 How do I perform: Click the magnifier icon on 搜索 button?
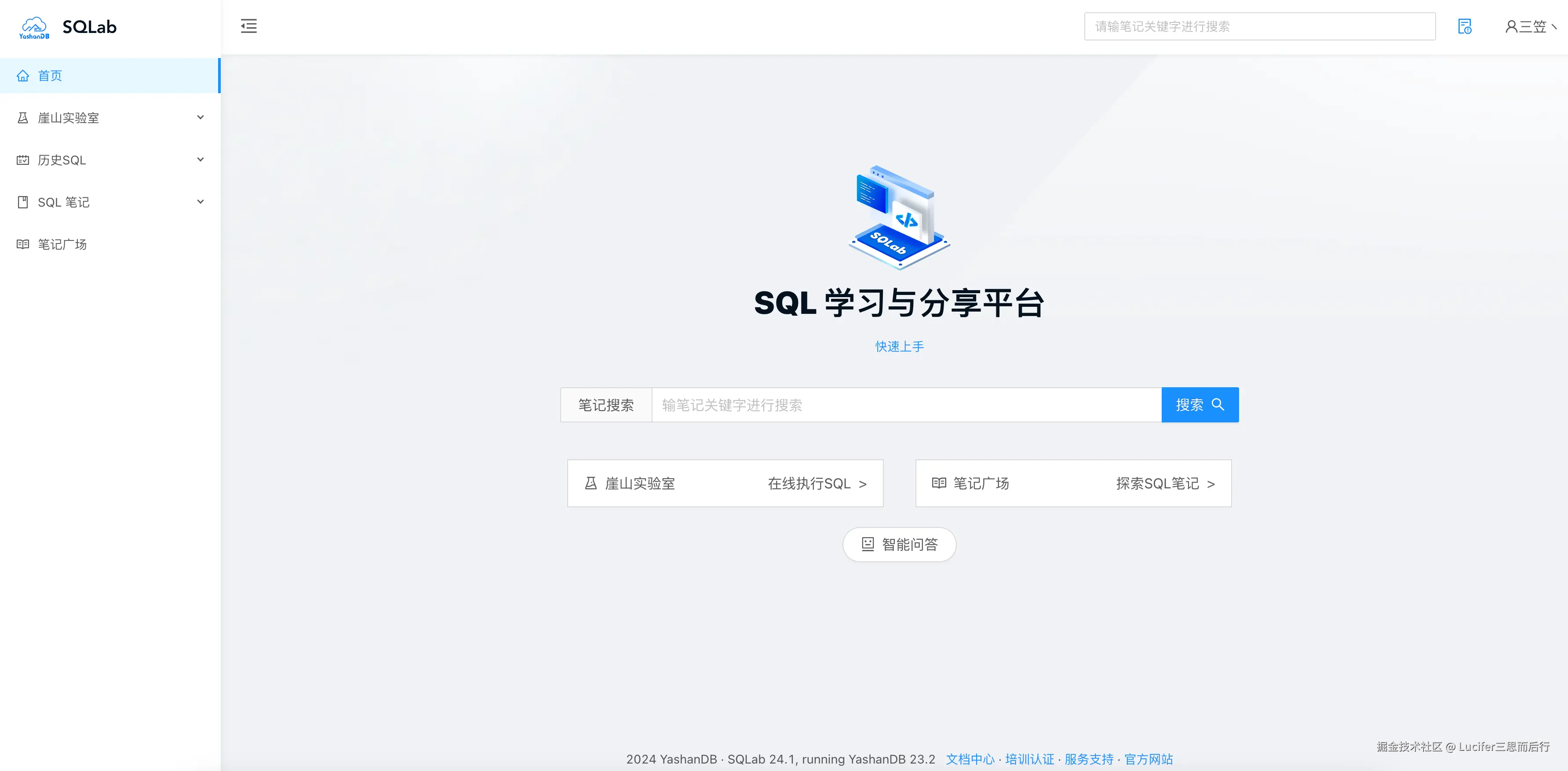click(x=1218, y=404)
